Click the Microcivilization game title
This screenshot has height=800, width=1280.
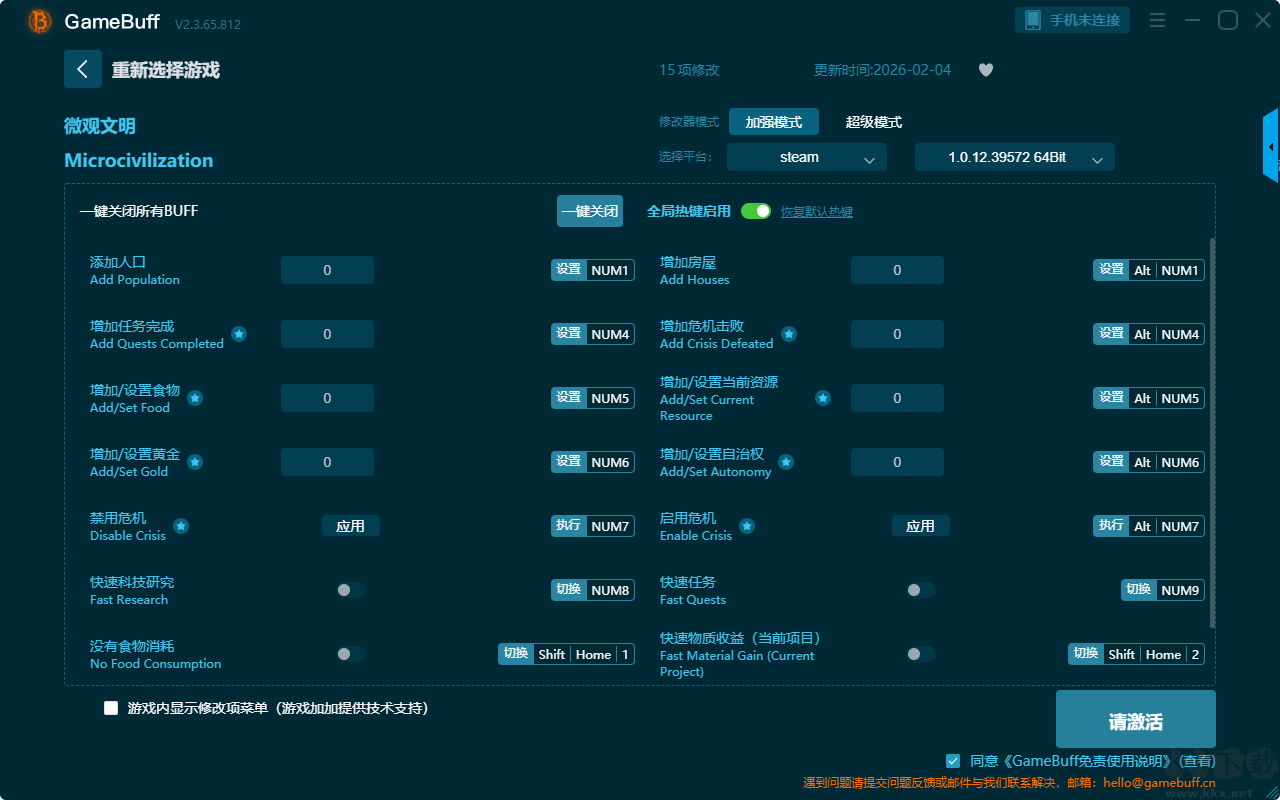coord(139,161)
